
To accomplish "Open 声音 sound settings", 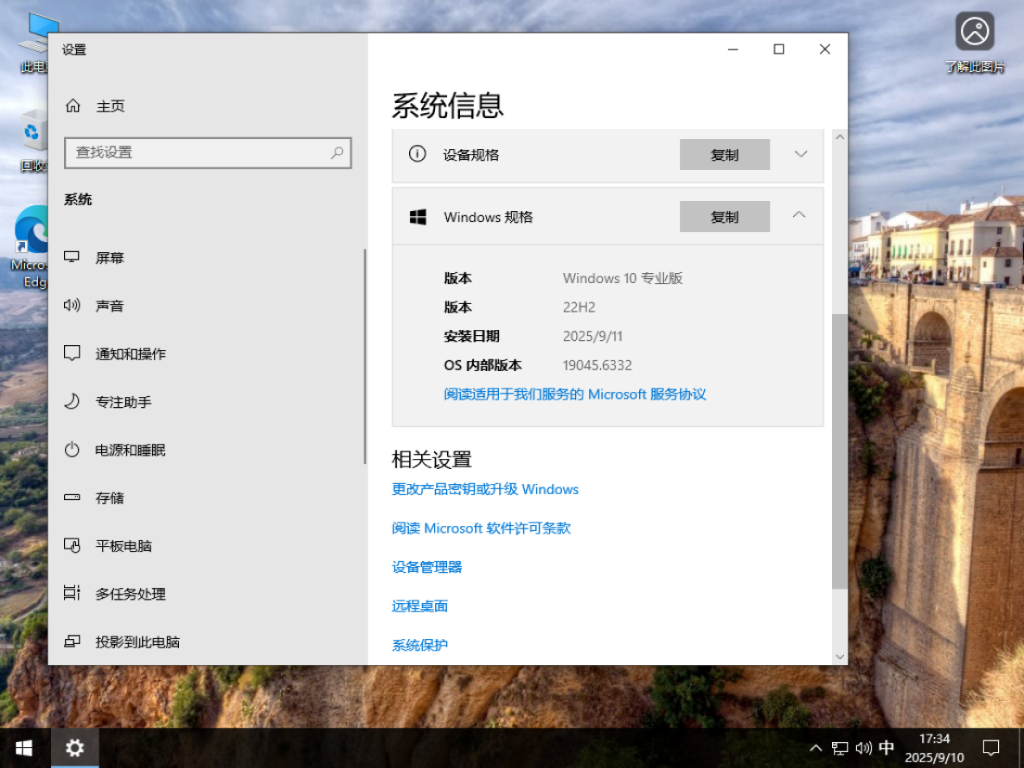I will click(x=110, y=305).
